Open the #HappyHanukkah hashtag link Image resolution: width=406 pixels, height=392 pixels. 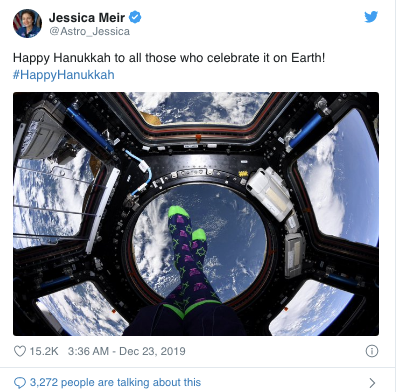point(64,74)
